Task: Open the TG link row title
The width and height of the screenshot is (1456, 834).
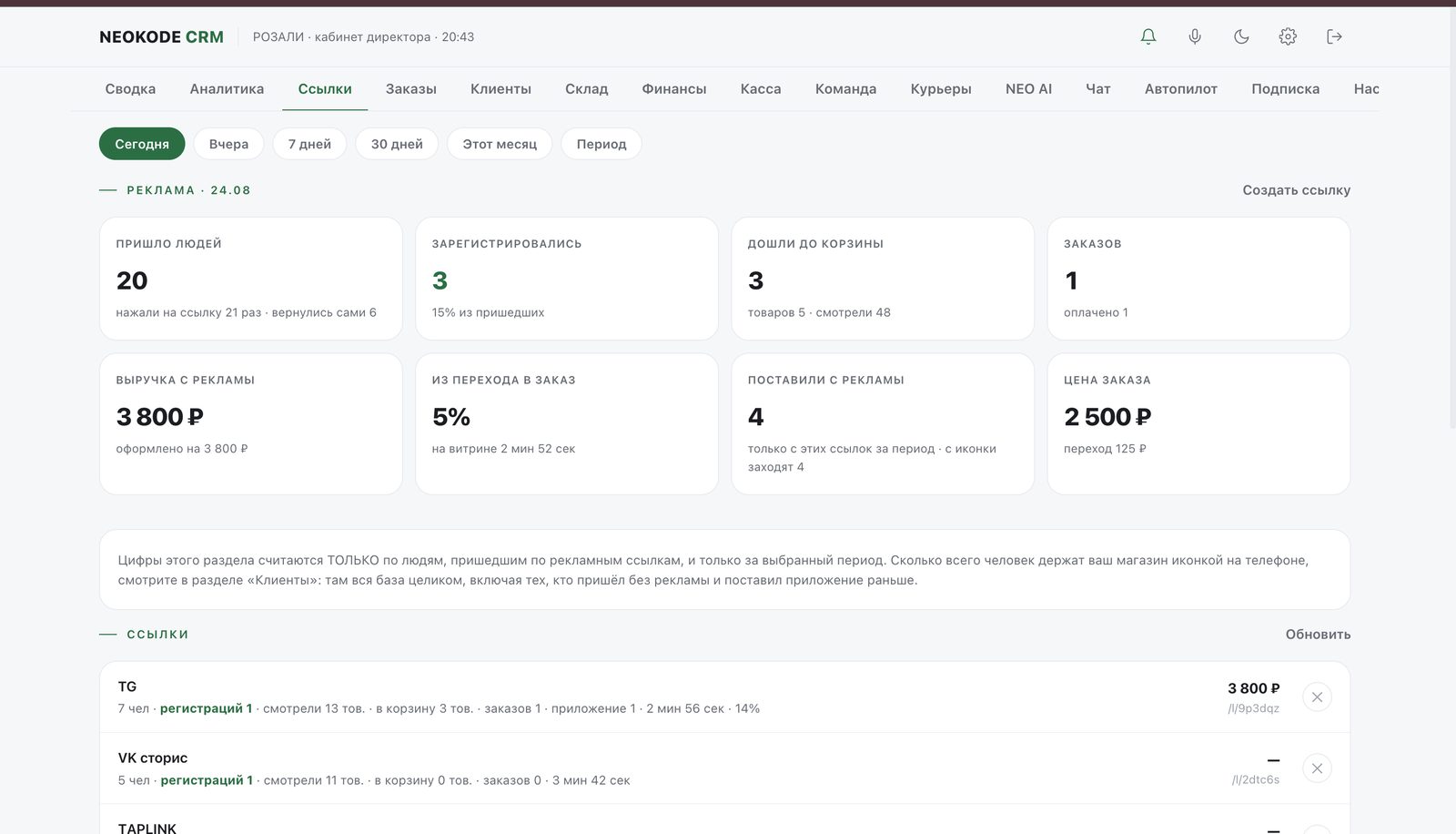Action: tap(127, 687)
